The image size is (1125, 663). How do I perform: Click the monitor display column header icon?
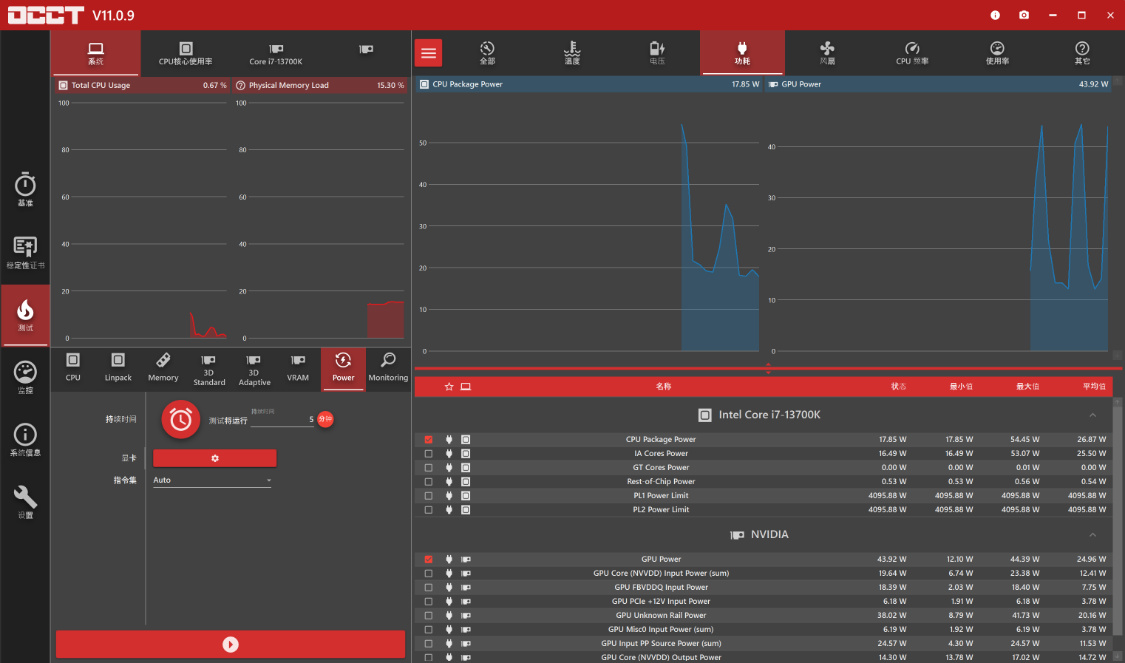pyautogui.click(x=466, y=387)
